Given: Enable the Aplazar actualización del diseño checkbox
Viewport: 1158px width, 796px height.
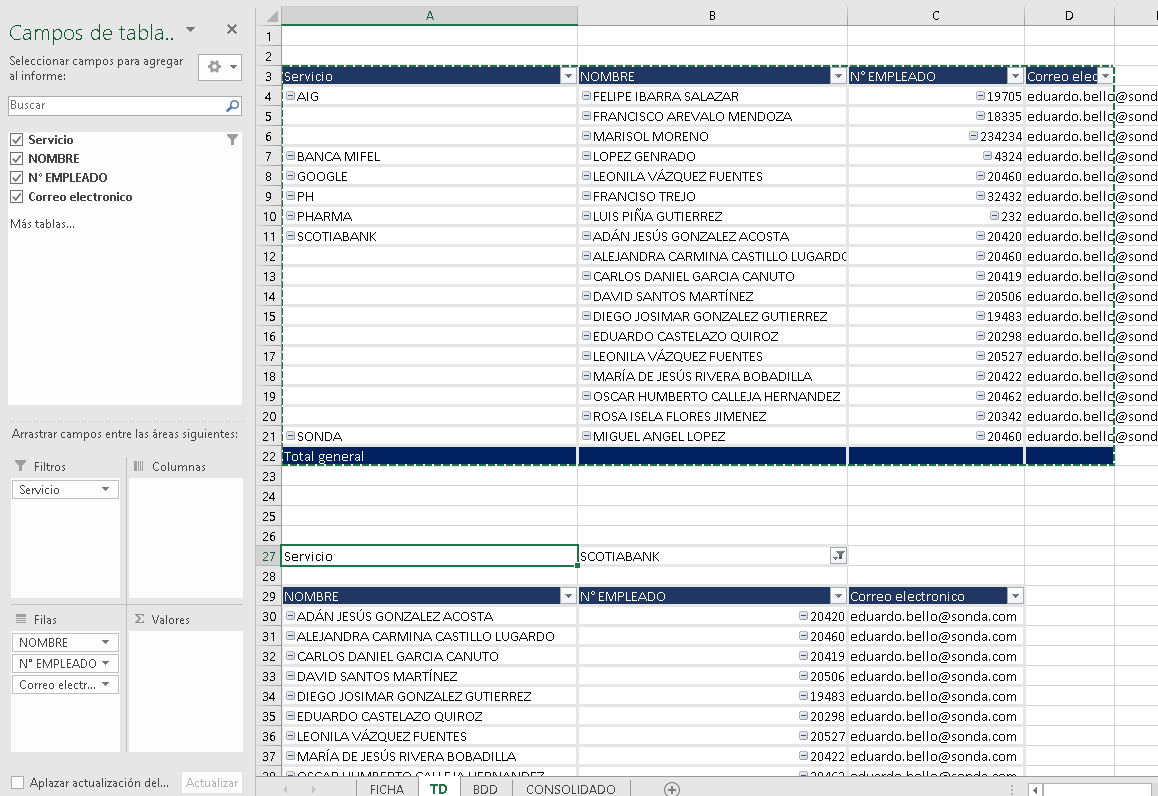Looking at the screenshot, I should [18, 783].
